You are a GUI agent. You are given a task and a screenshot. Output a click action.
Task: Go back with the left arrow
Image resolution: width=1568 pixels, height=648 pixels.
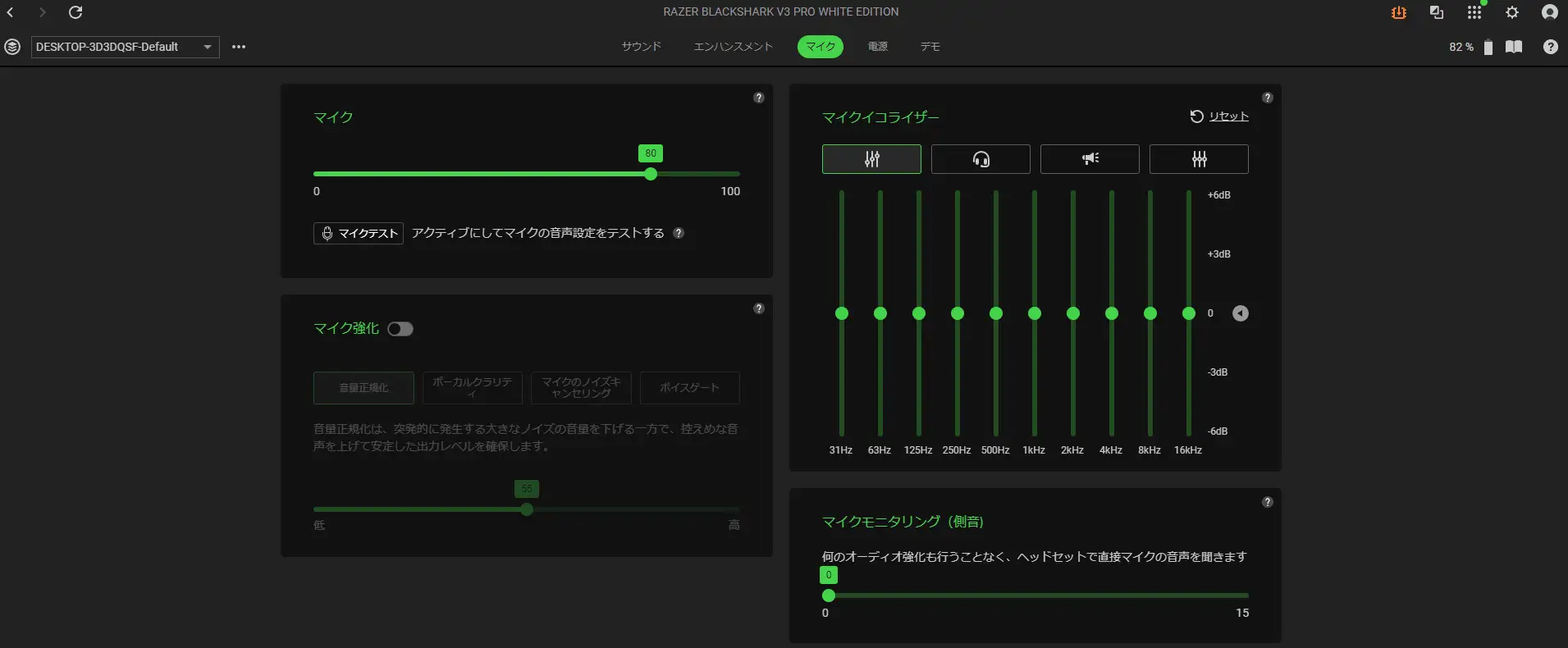[11, 12]
